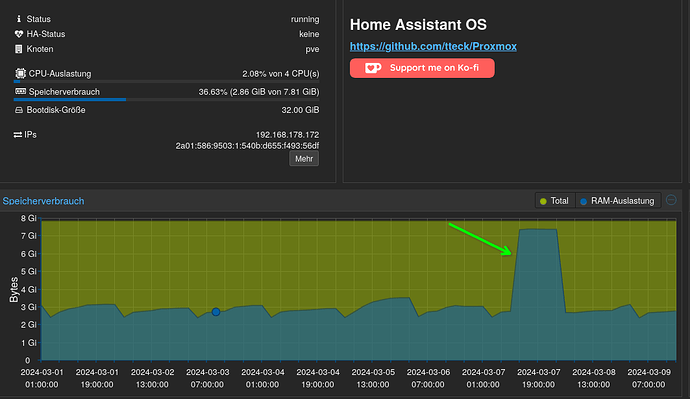Click the IPv6 address starting 2a01:586
The image size is (690, 399).
[x=247, y=146]
